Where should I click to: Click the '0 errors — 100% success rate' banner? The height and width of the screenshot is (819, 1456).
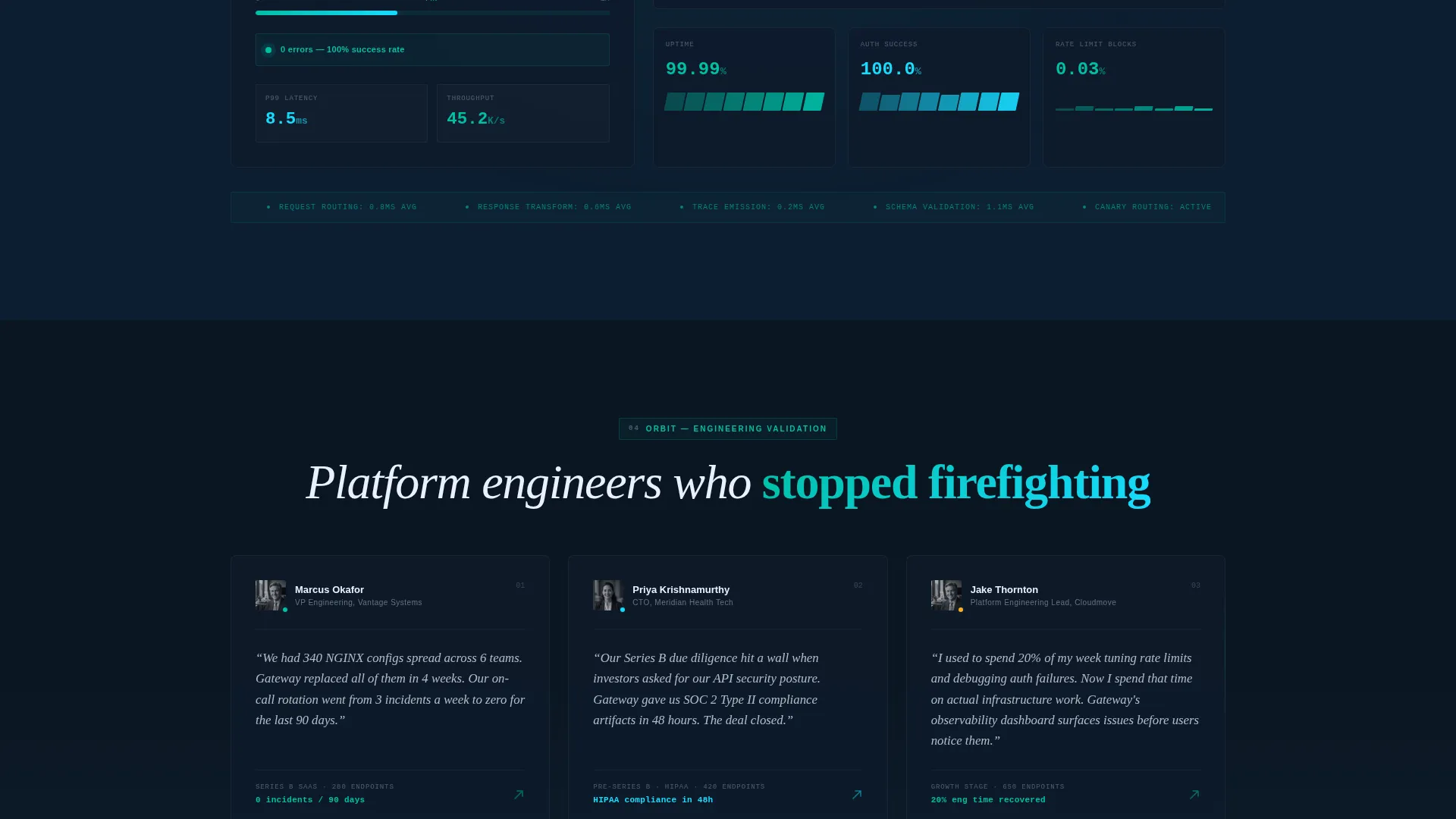click(x=432, y=49)
